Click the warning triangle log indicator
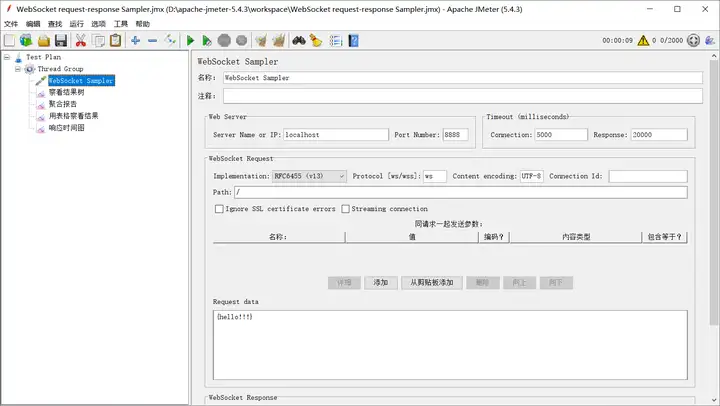 [643, 41]
